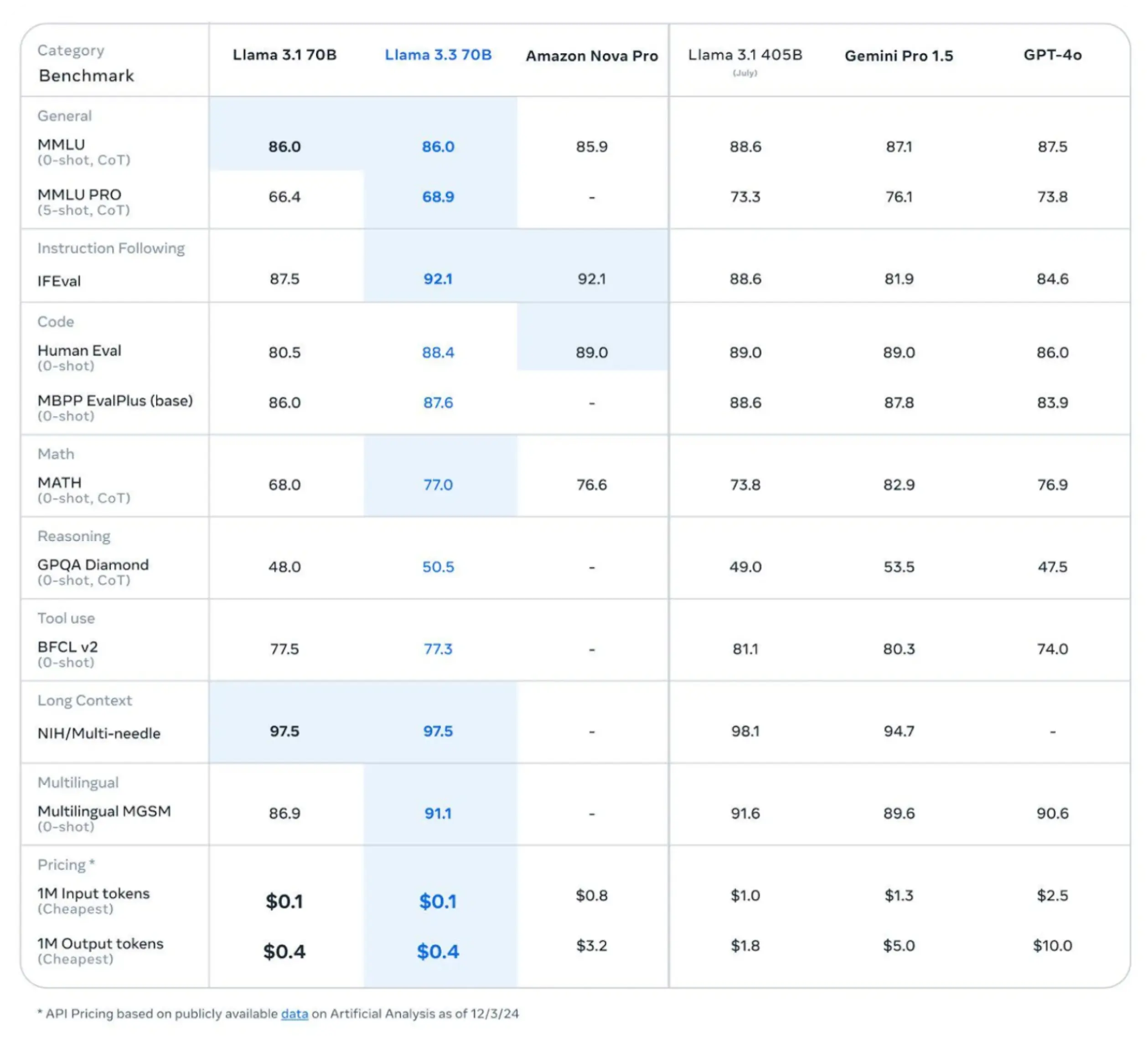Select Gemini Pro 1.5's MBPP score 87.8
The height and width of the screenshot is (1042, 1148).
(899, 402)
